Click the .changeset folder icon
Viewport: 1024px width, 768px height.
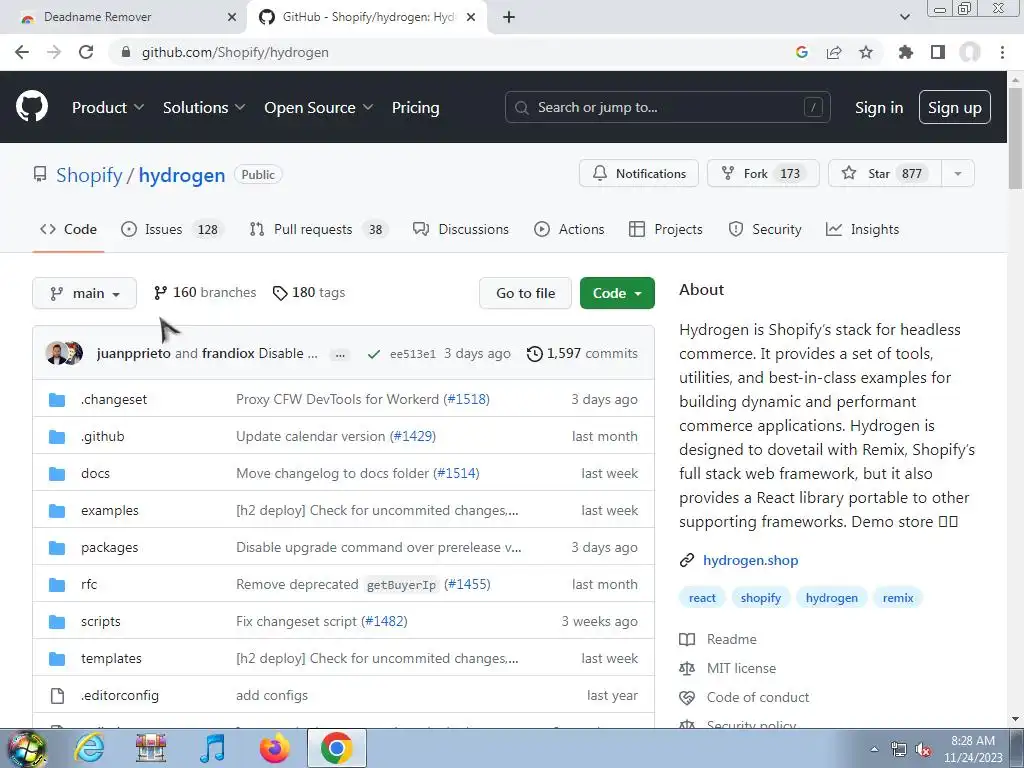[x=57, y=400]
